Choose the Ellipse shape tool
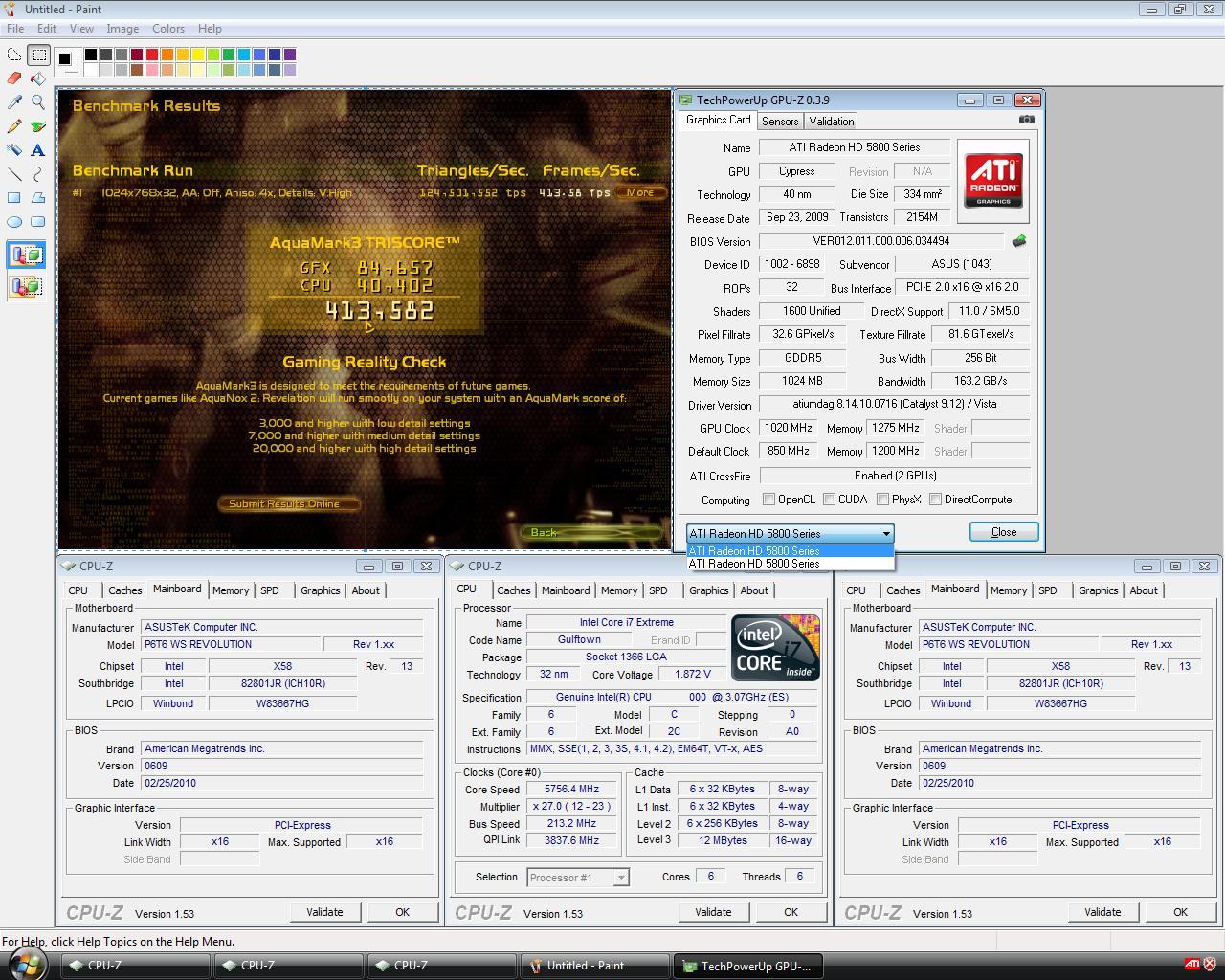1225x980 pixels. 14,222
